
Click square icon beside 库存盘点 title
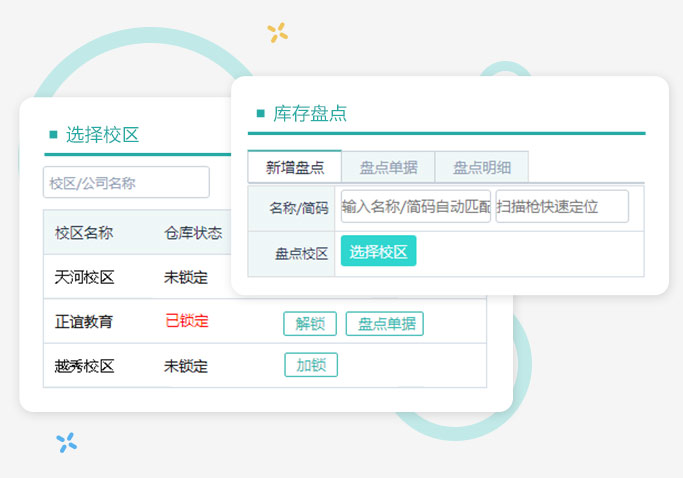click(x=260, y=114)
